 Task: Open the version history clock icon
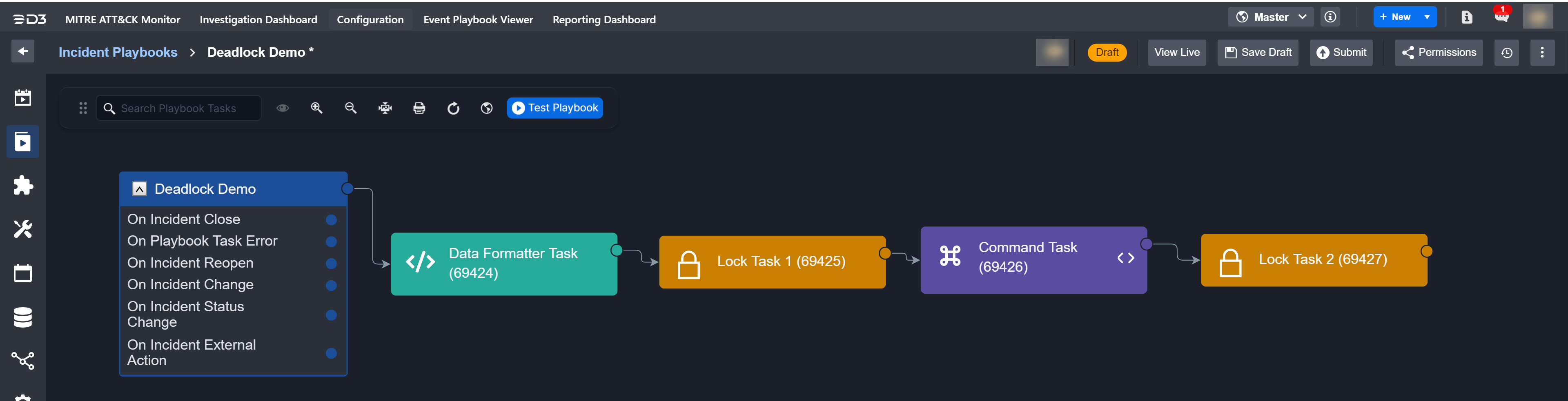1506,52
